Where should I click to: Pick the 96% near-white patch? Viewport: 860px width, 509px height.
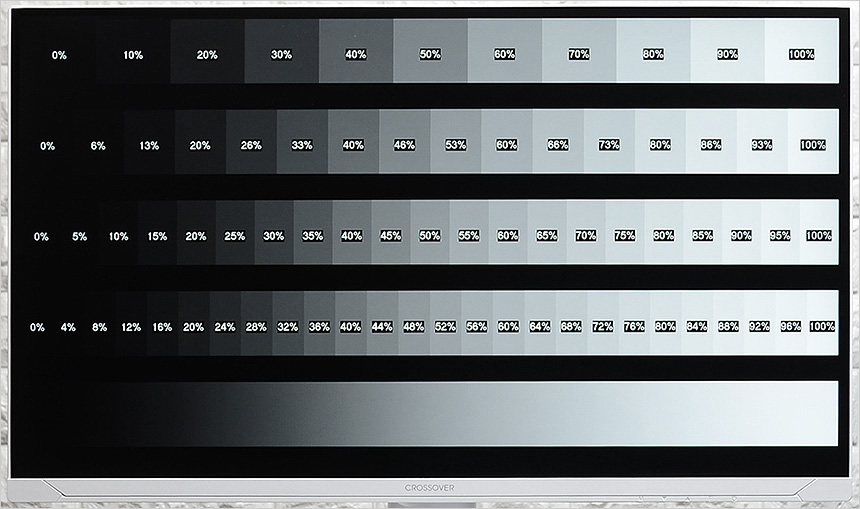[790, 327]
